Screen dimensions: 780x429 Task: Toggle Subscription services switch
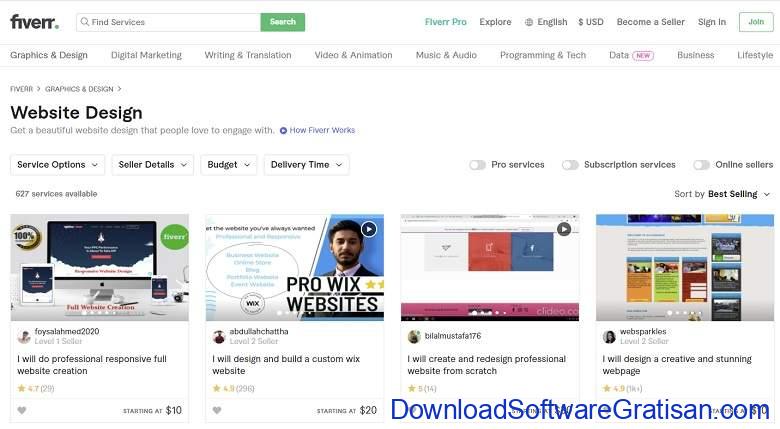(x=570, y=165)
